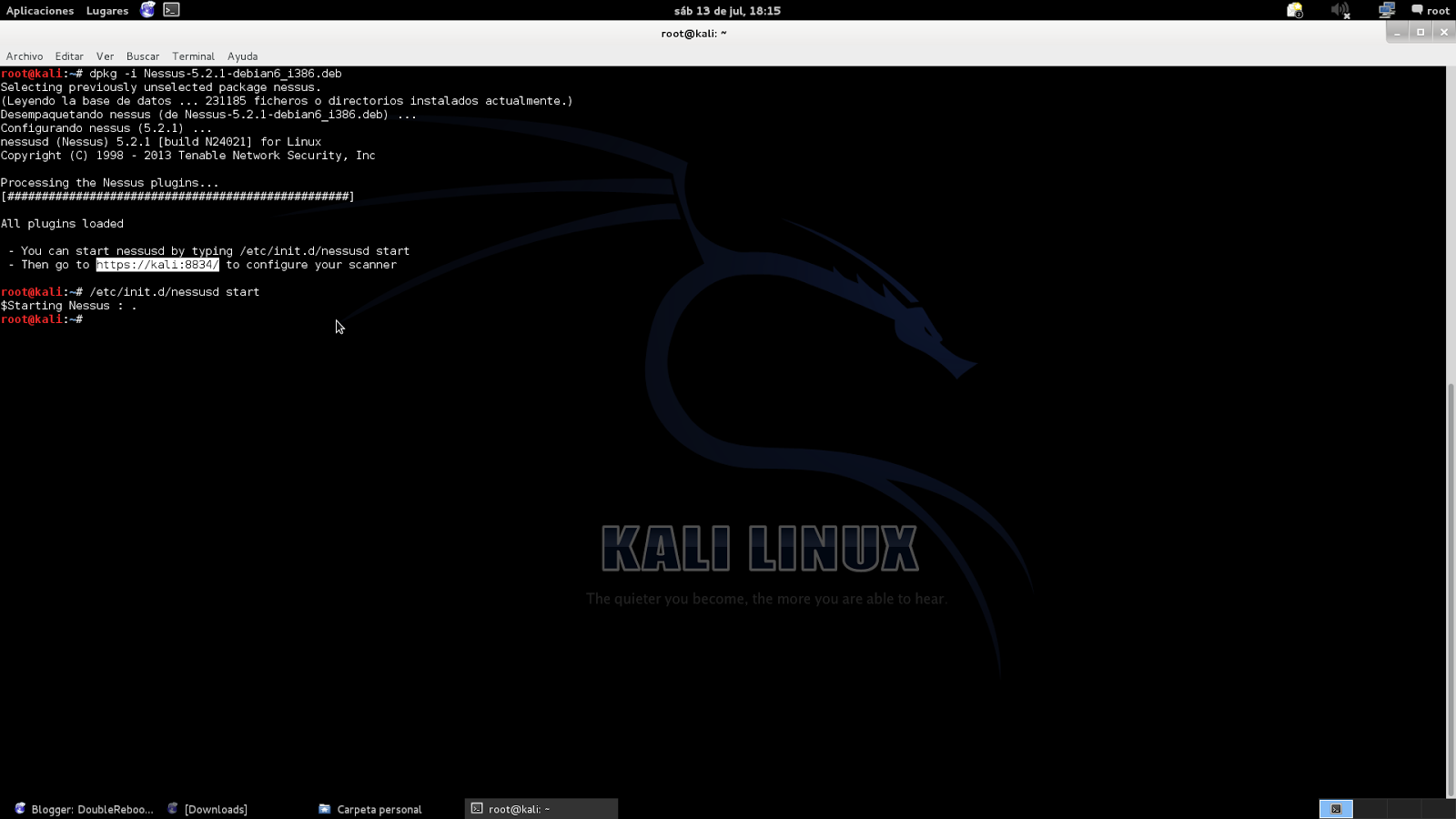The height and width of the screenshot is (819, 1456).
Task: Open the Aplicaciones menu
Action: [40, 11]
